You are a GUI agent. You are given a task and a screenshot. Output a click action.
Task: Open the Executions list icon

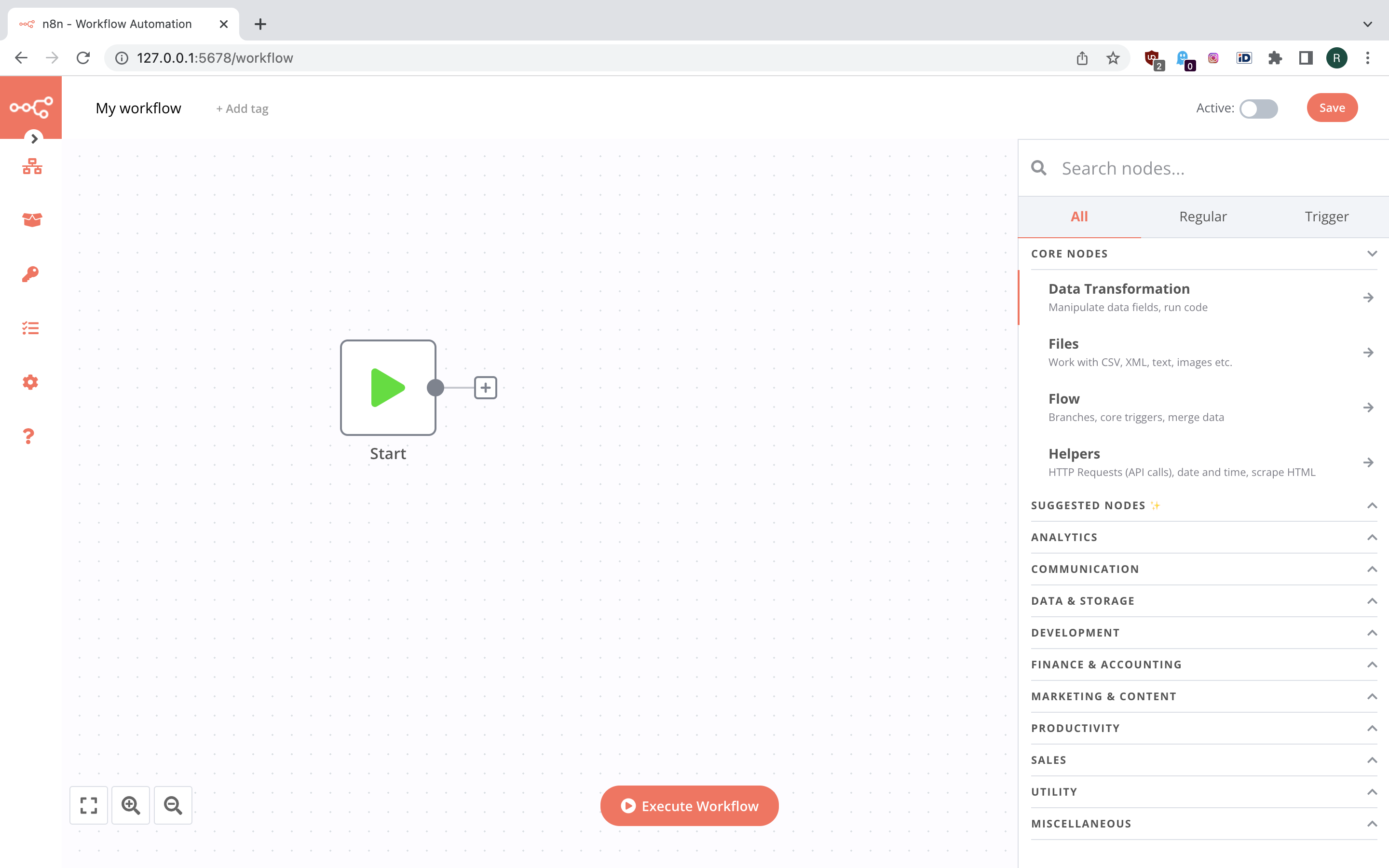(30, 328)
